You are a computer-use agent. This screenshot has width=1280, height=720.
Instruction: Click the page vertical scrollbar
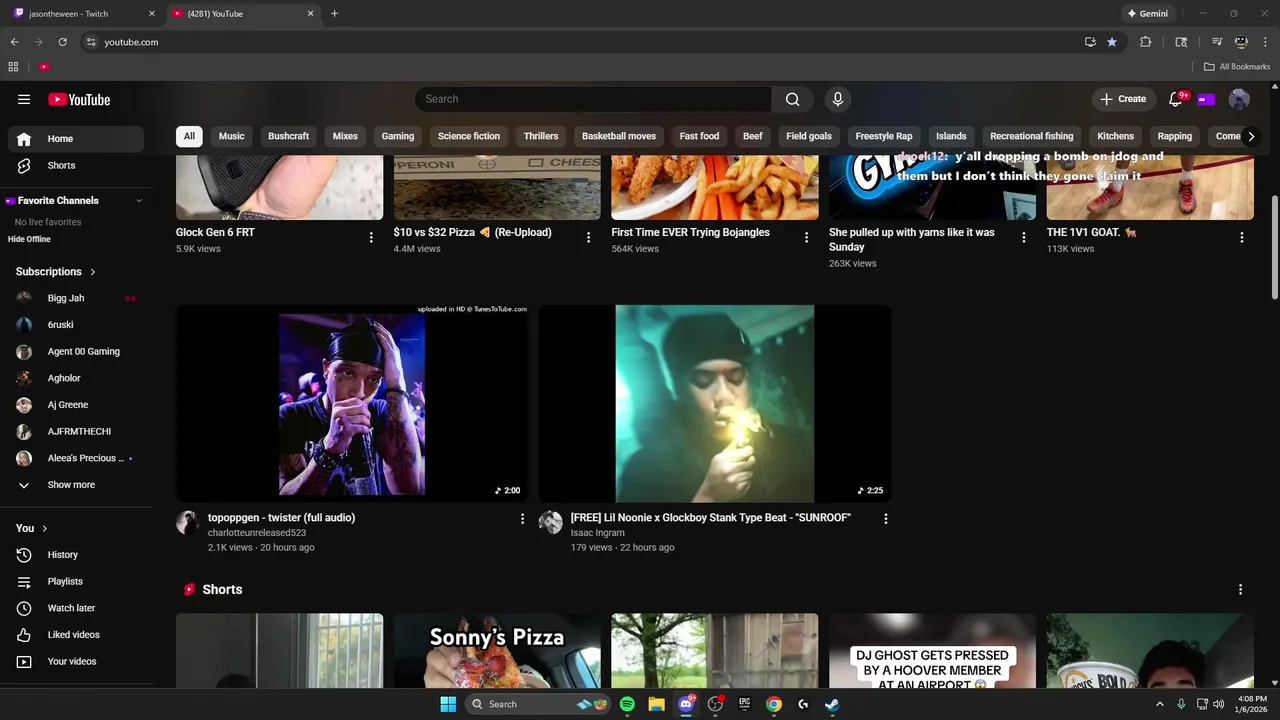(x=1274, y=248)
